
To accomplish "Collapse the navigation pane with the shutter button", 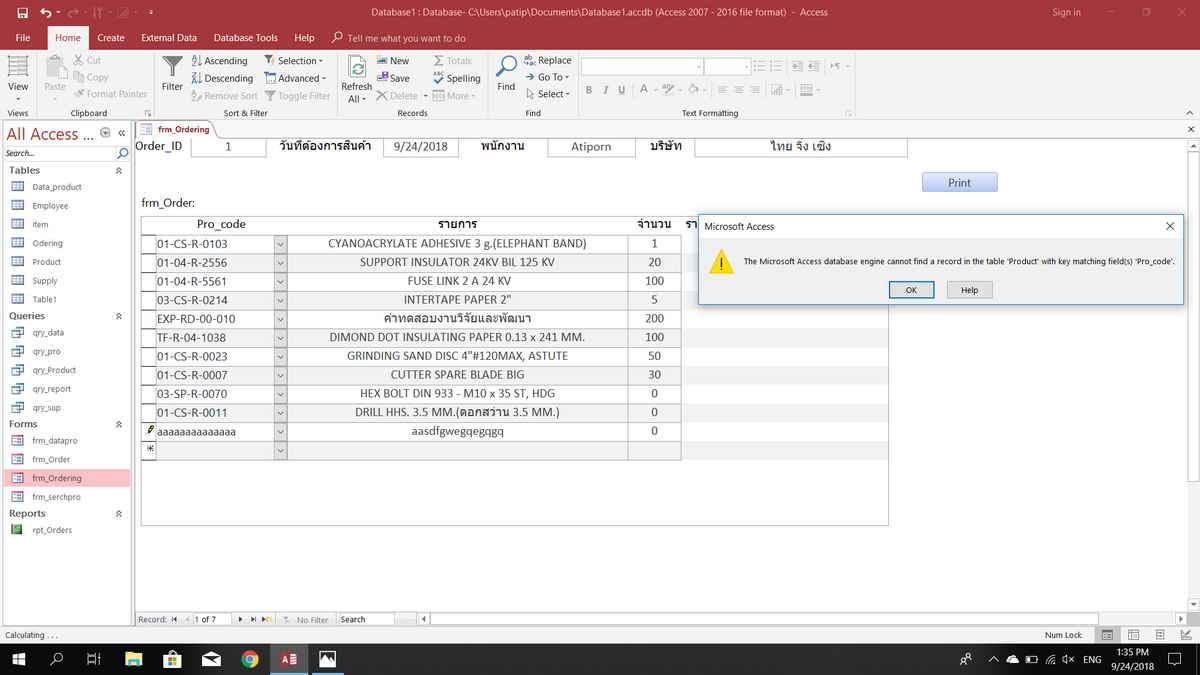I will click(122, 133).
